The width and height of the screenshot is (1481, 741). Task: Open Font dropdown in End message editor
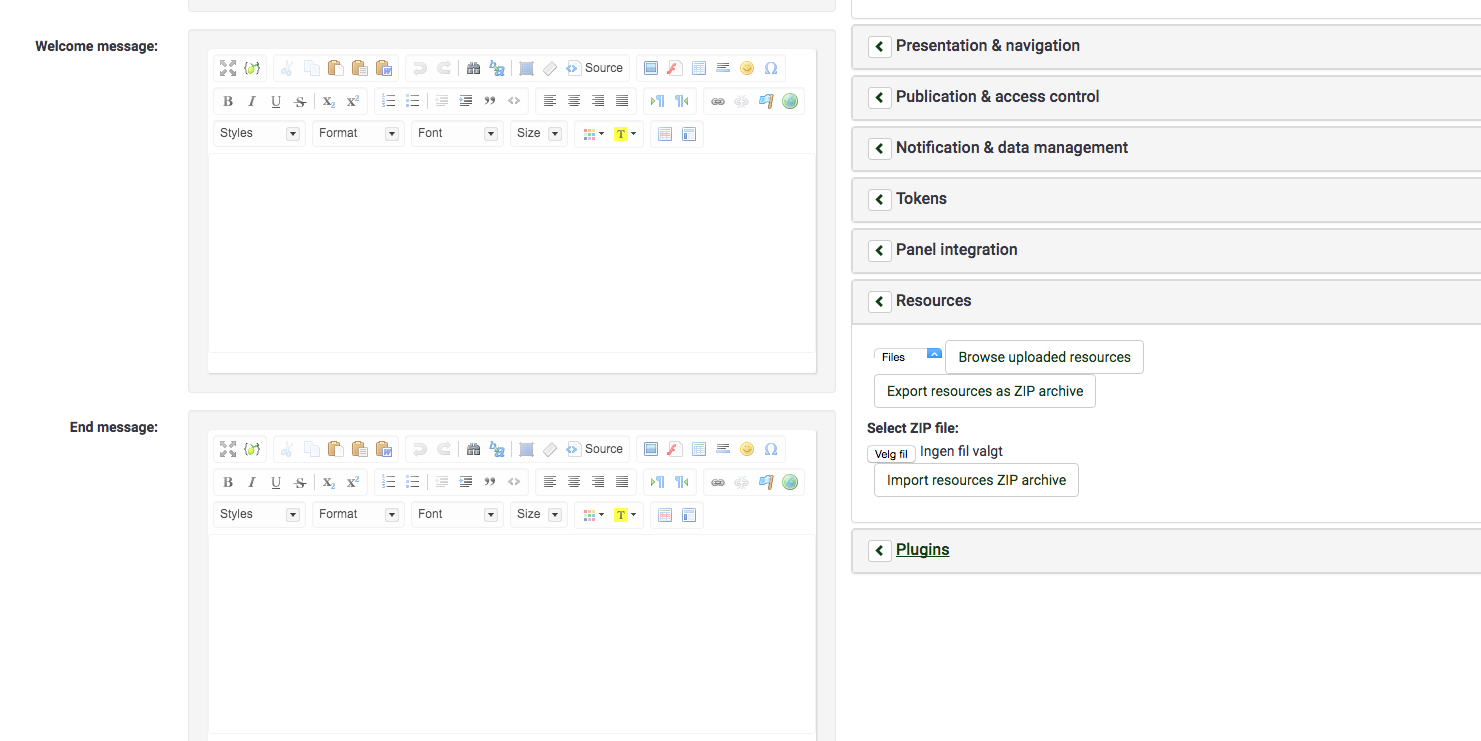coord(458,514)
